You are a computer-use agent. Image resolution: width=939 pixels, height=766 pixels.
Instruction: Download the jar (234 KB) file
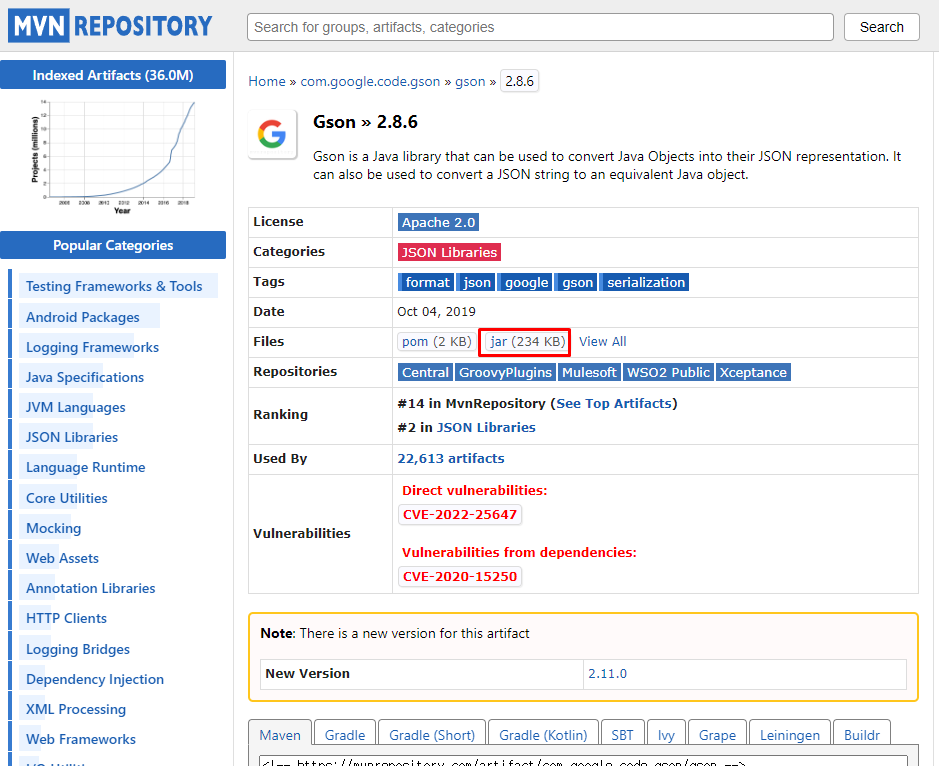click(527, 341)
